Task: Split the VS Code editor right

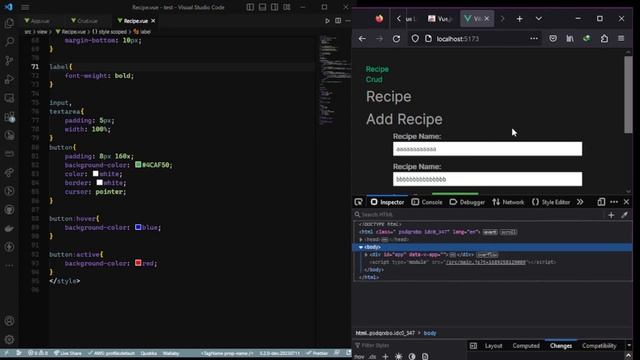Action: pos(338,21)
